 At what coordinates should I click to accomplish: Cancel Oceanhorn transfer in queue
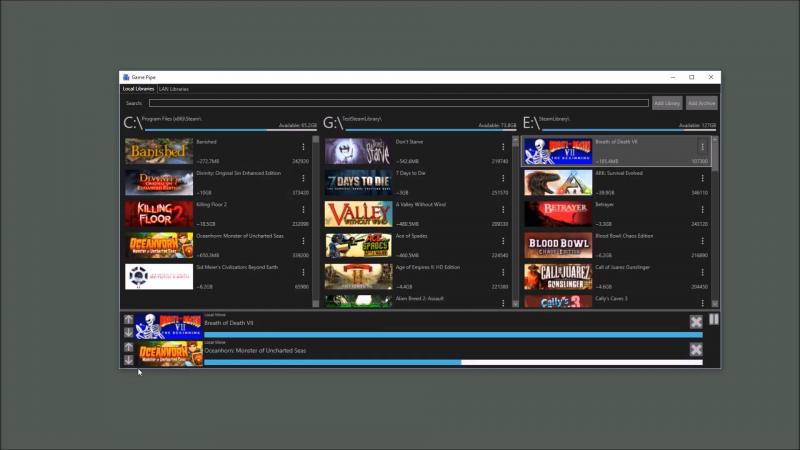click(696, 349)
